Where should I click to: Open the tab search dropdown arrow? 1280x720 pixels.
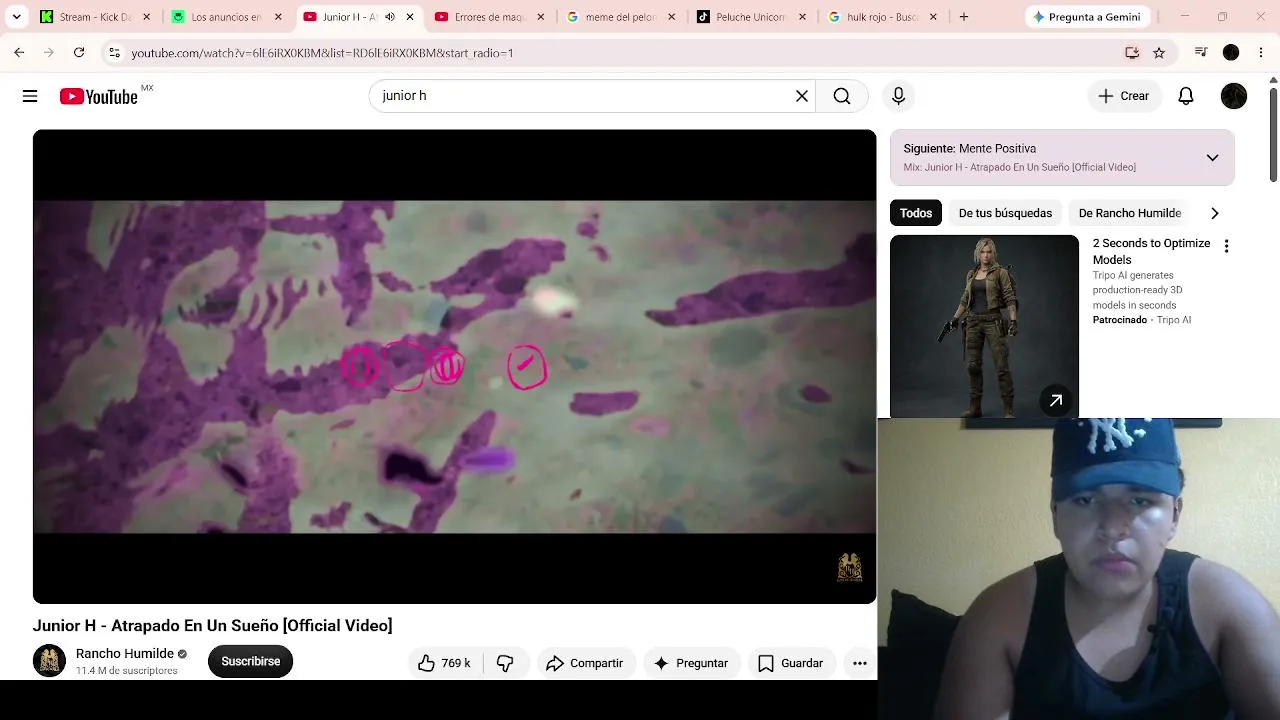(17, 17)
